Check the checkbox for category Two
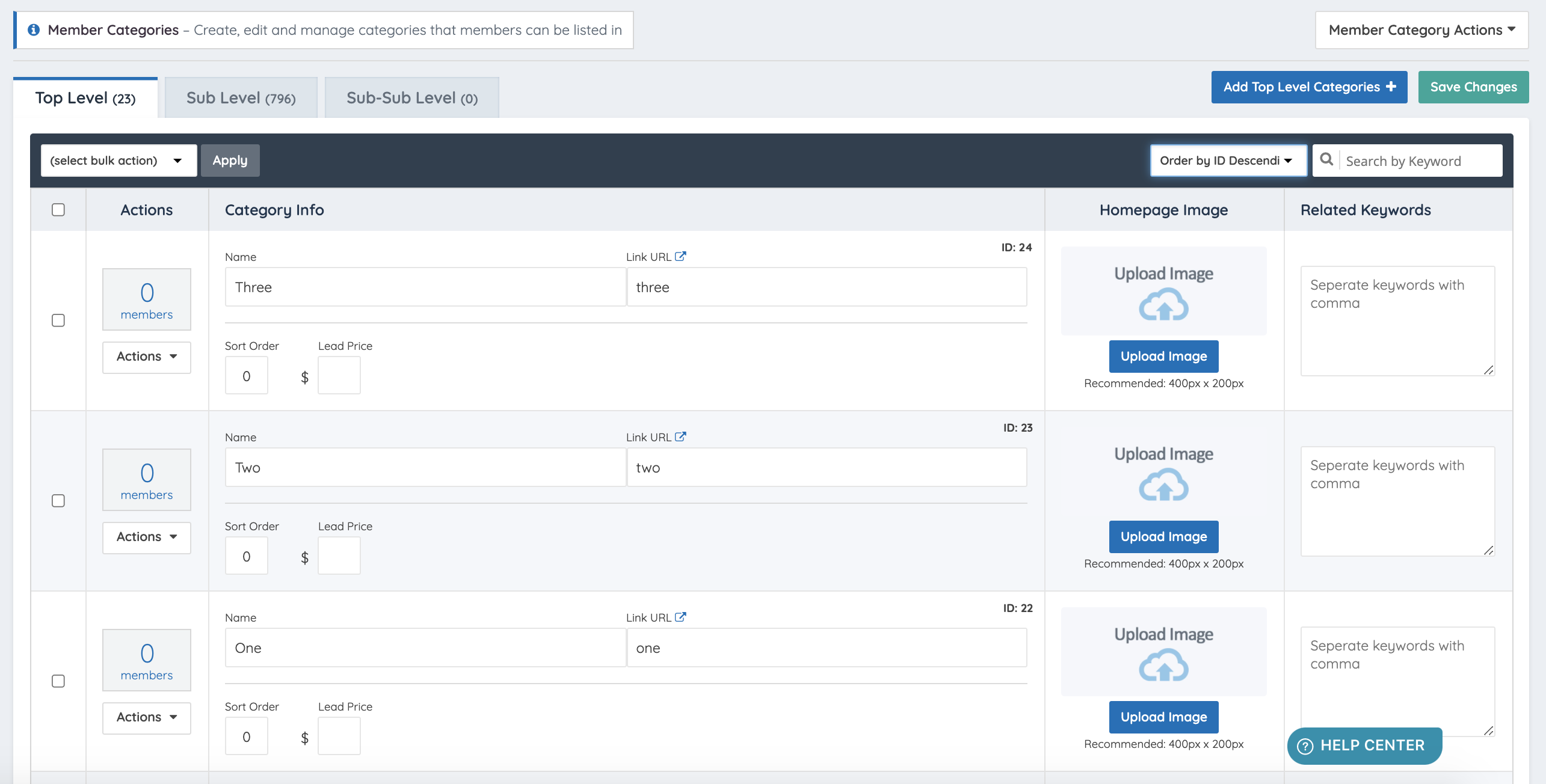The width and height of the screenshot is (1546, 784). point(58,501)
